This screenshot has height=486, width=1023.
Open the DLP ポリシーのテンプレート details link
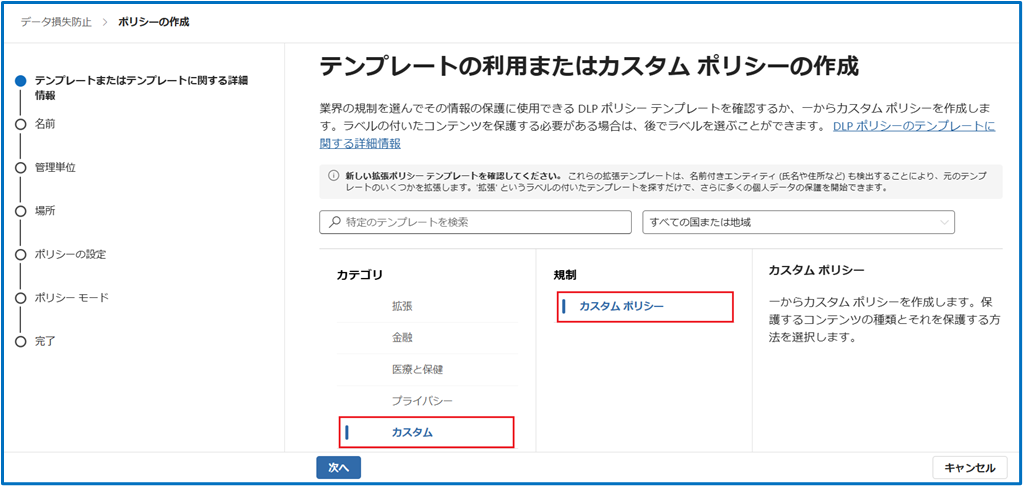pos(913,126)
